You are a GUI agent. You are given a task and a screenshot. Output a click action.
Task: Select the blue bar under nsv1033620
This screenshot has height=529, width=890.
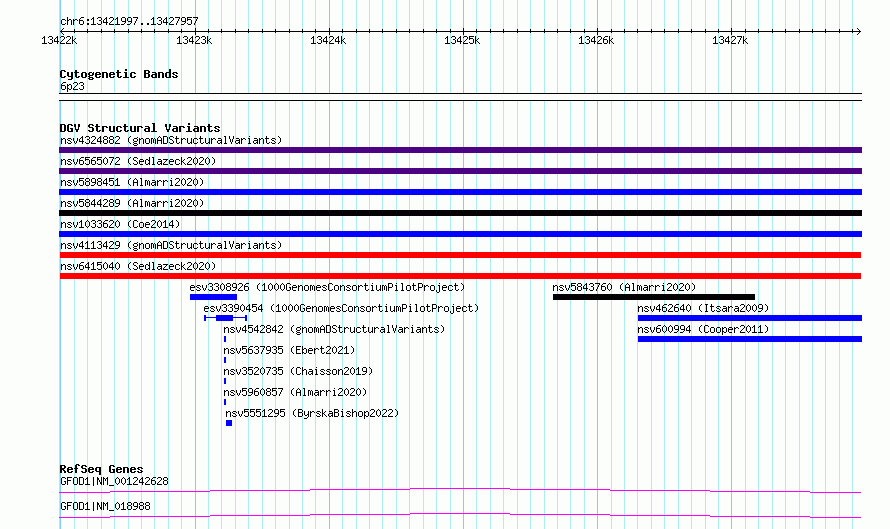click(460, 234)
